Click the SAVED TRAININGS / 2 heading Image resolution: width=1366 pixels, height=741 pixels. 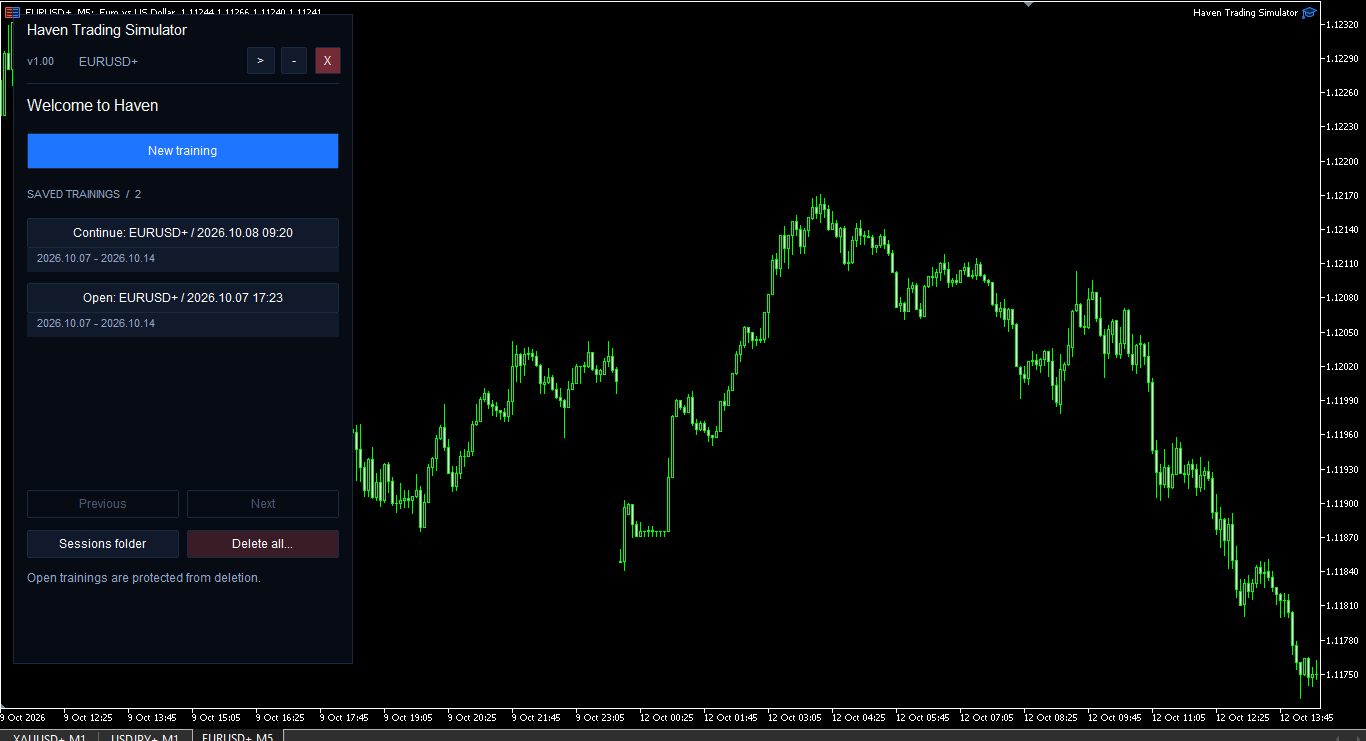(84, 195)
